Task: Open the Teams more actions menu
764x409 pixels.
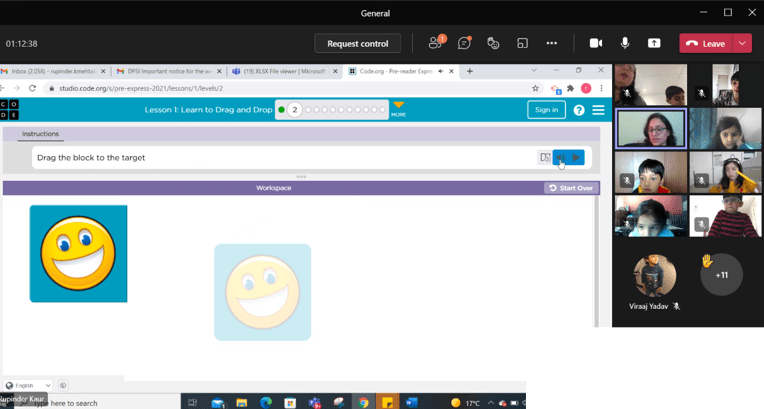Action: (x=551, y=43)
